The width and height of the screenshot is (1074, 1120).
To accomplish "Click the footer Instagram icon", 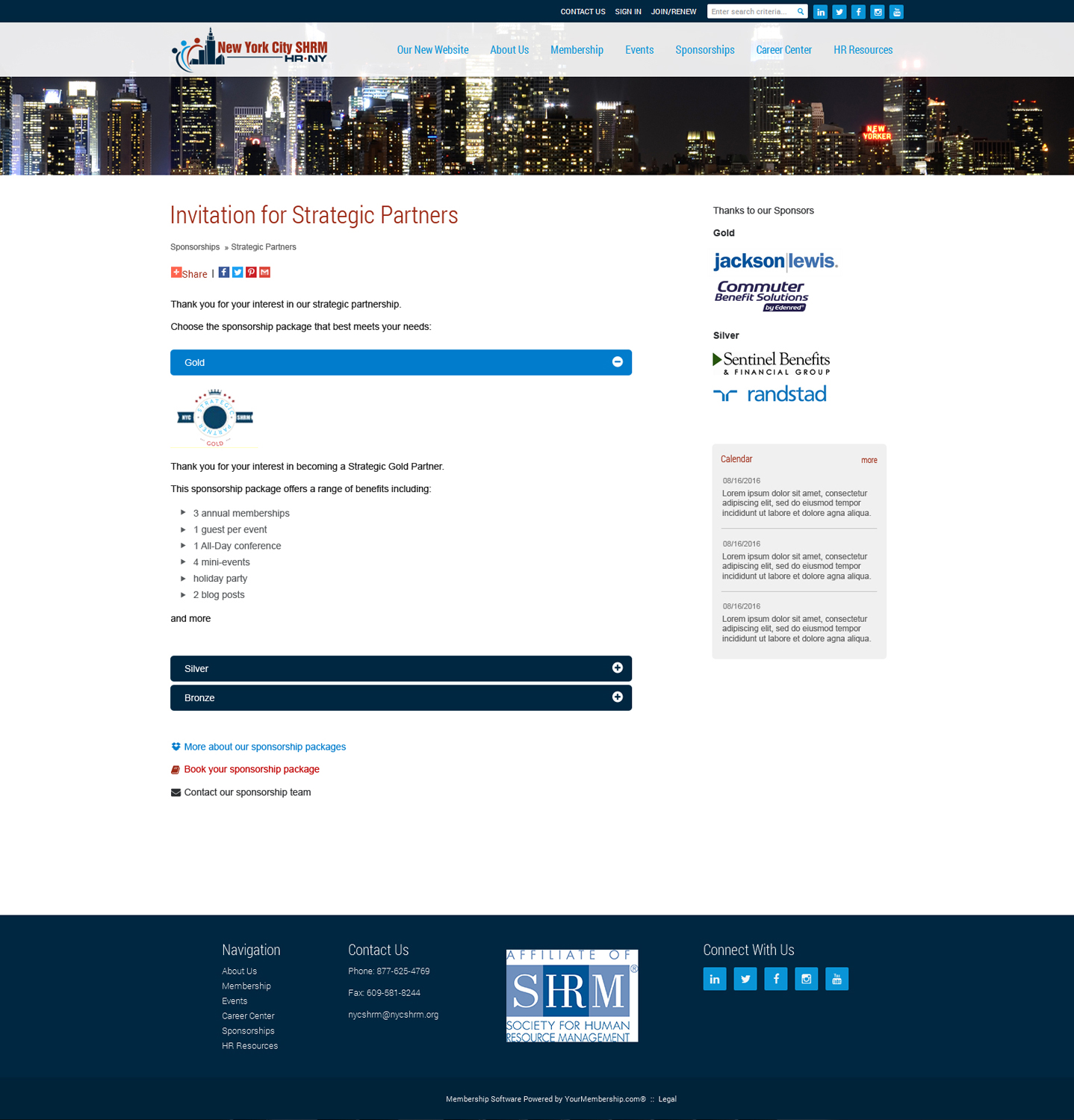I will point(807,979).
